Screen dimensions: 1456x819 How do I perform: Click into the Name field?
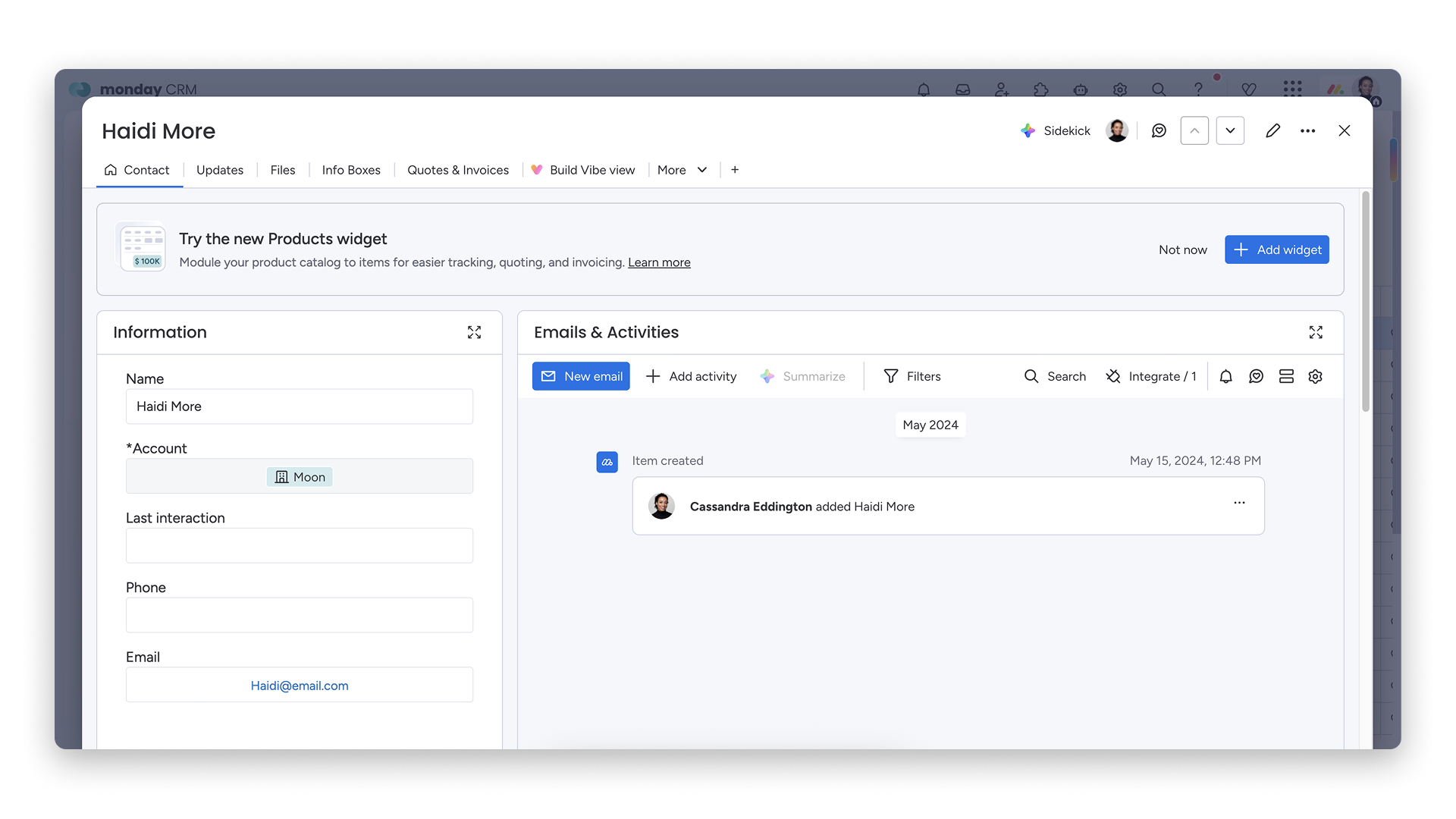[300, 406]
